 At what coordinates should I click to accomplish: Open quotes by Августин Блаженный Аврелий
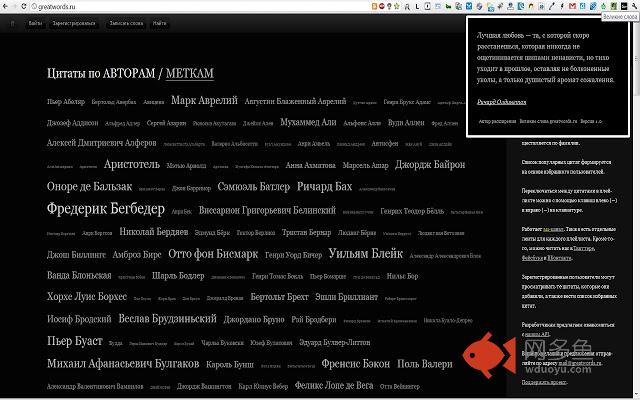click(295, 101)
